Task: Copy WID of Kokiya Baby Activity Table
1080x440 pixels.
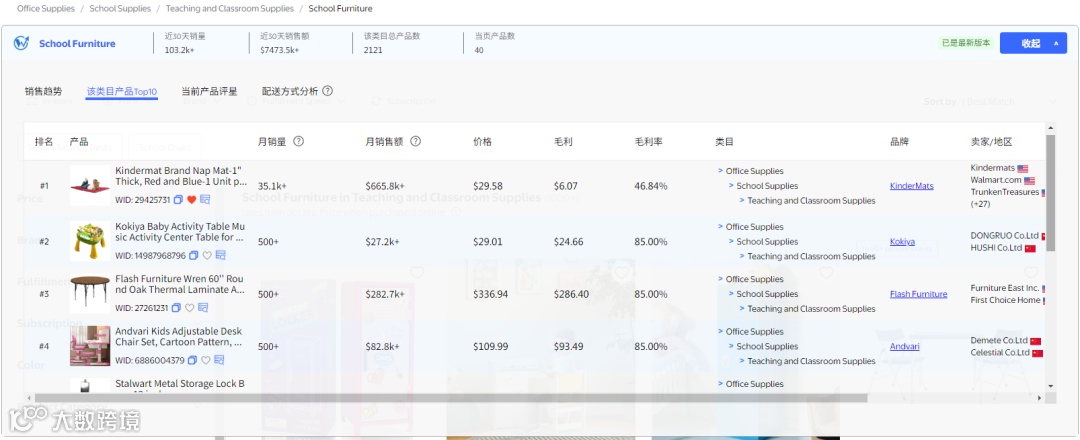Action: point(194,255)
